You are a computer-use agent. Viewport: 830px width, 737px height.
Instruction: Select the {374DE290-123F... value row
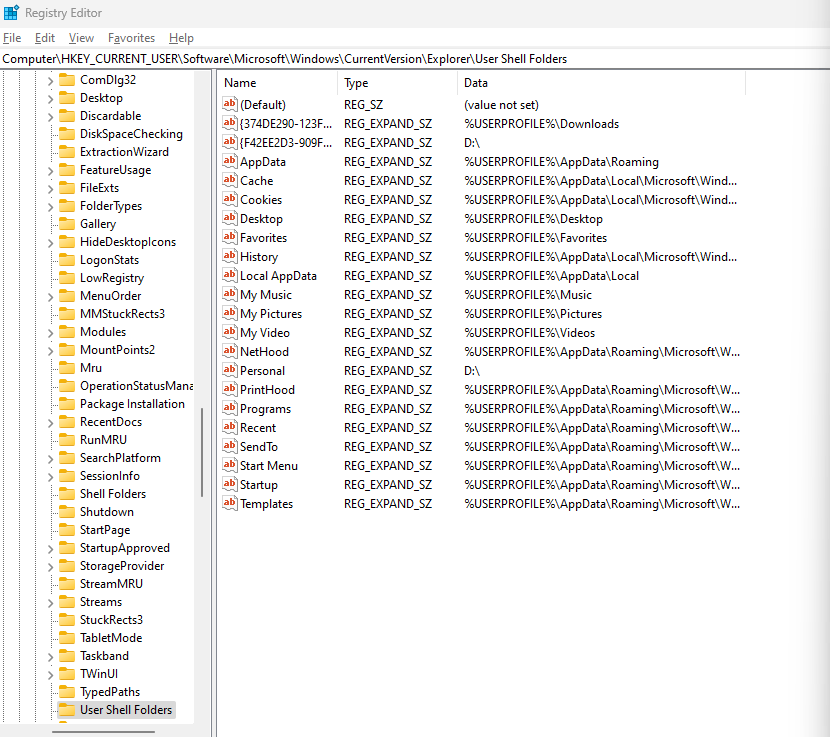point(481,124)
